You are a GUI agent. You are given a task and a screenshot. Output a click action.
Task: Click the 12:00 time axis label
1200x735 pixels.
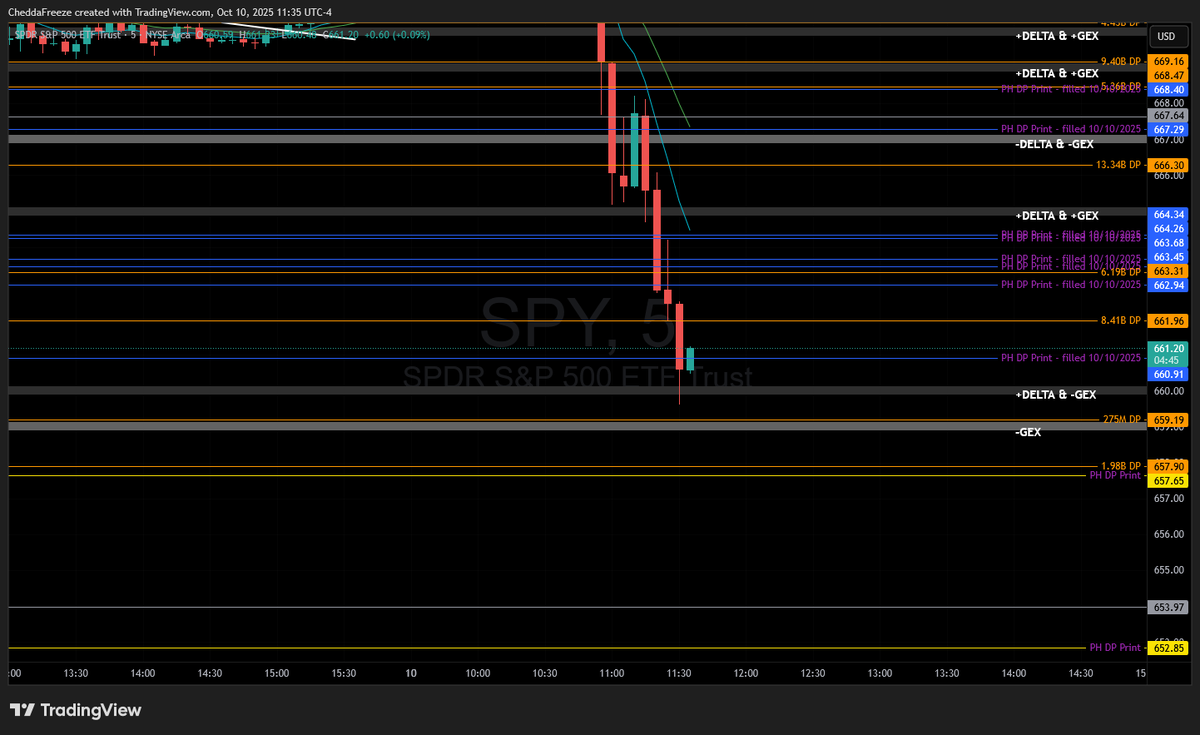pos(746,674)
